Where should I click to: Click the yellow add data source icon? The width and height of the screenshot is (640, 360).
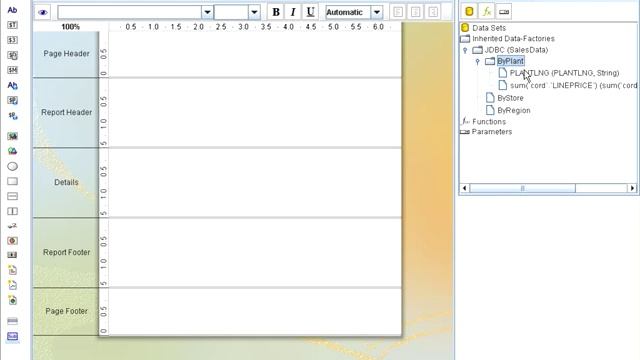tap(469, 11)
